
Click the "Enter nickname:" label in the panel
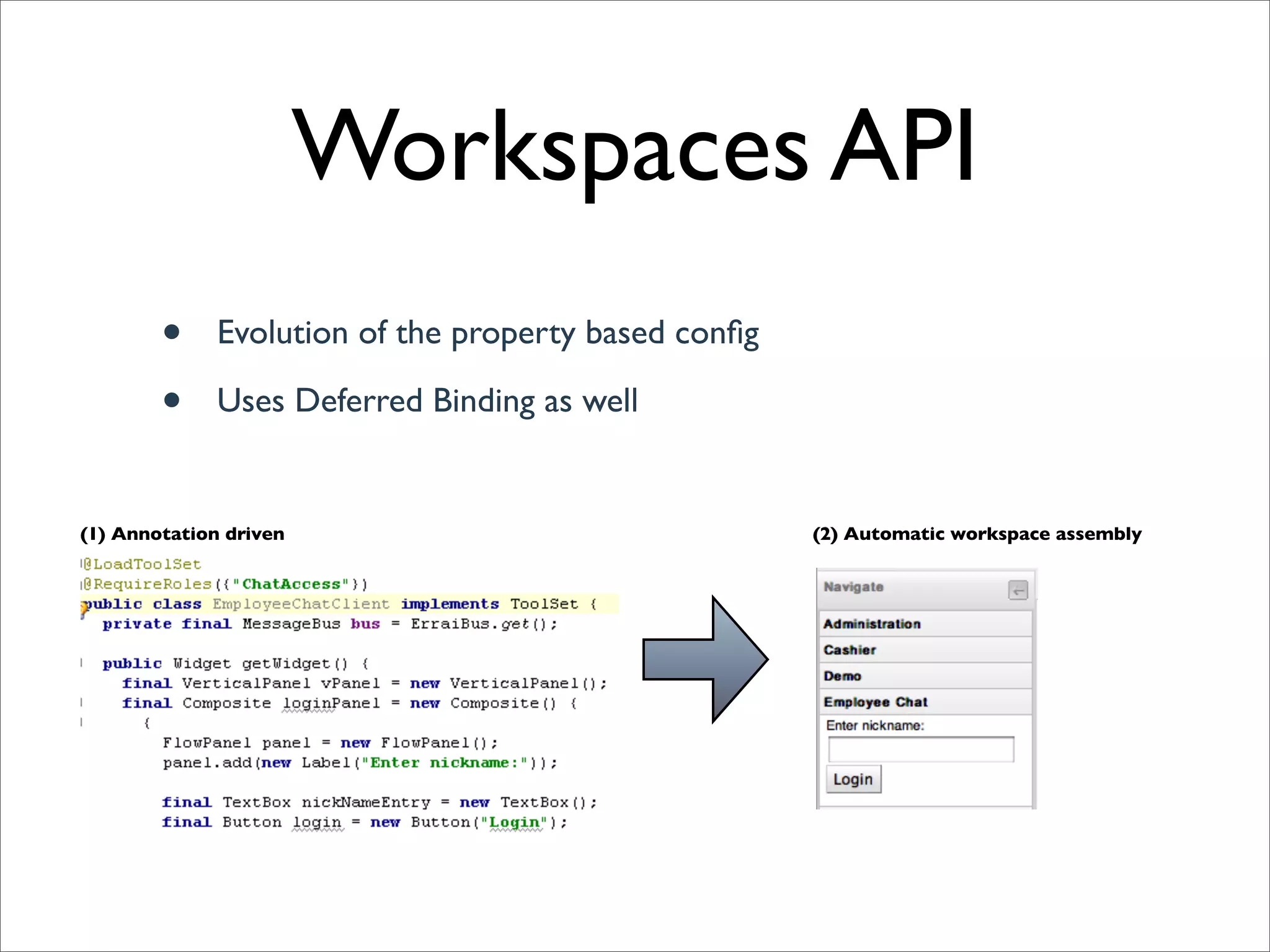pyautogui.click(x=874, y=726)
